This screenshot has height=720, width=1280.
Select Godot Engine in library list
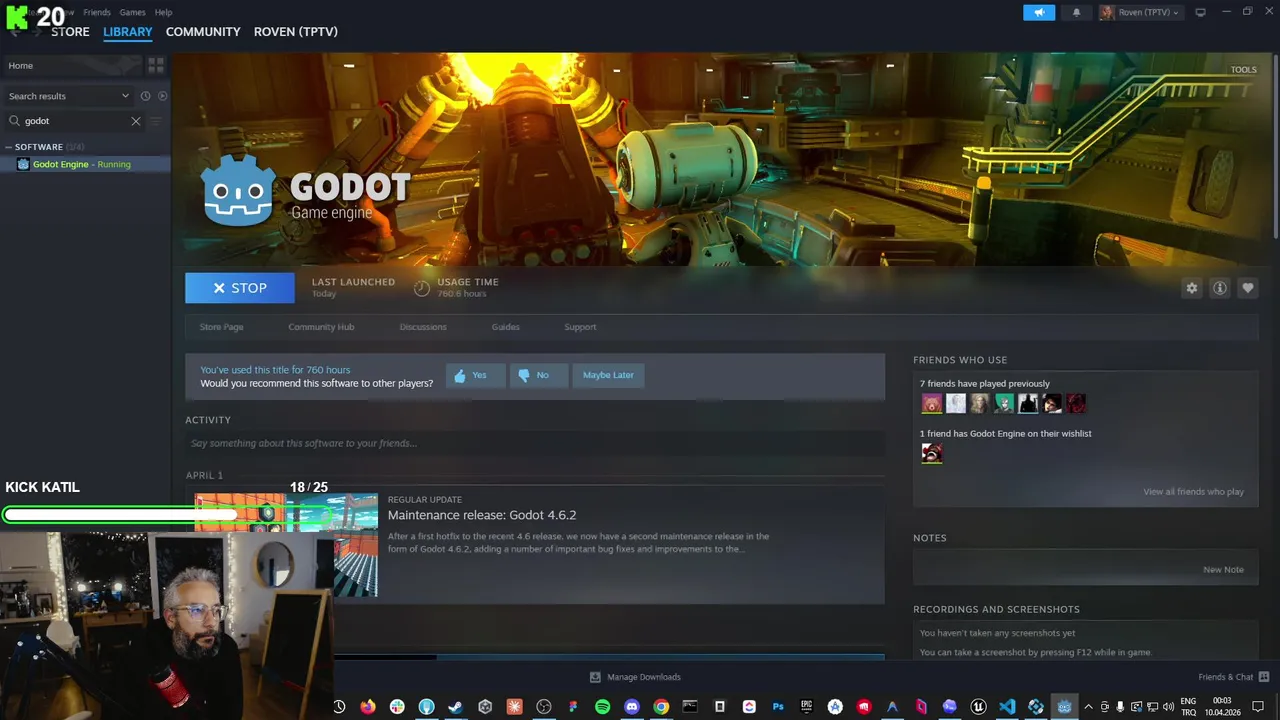[x=85, y=164]
